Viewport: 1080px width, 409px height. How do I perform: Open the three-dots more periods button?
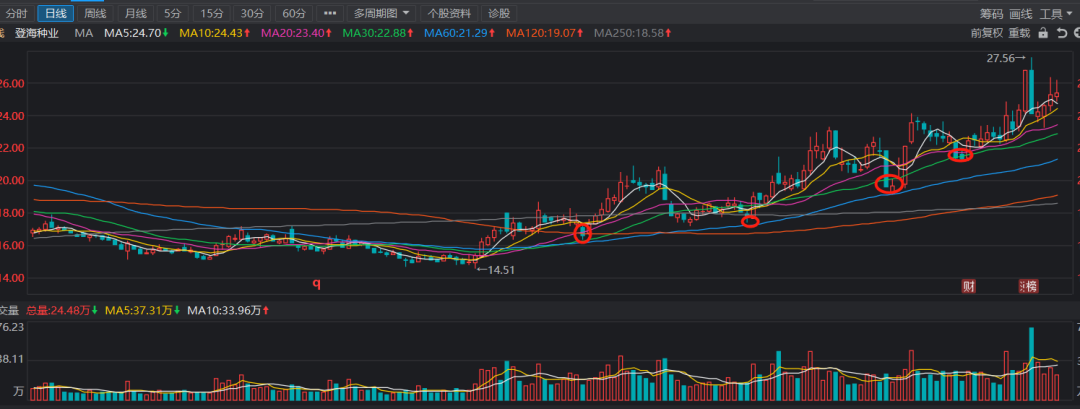tap(330, 13)
